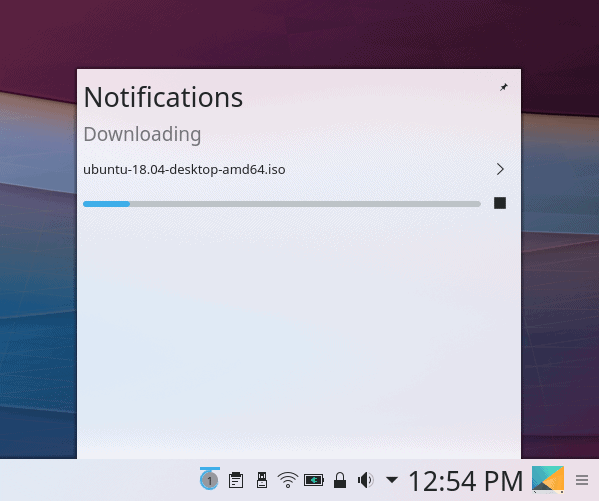This screenshot has height=501, width=599.
Task: Open battery status tray icon
Action: [314, 480]
